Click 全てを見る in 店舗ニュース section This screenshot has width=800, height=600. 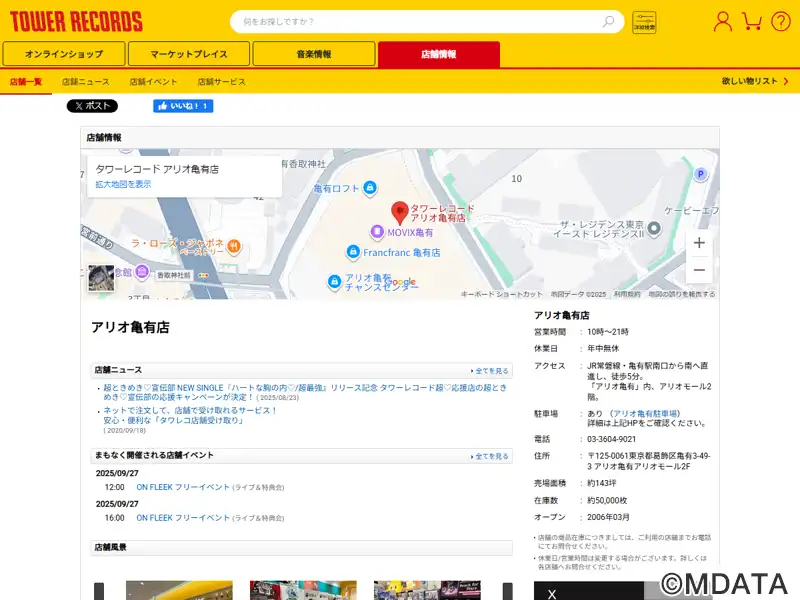coord(490,371)
